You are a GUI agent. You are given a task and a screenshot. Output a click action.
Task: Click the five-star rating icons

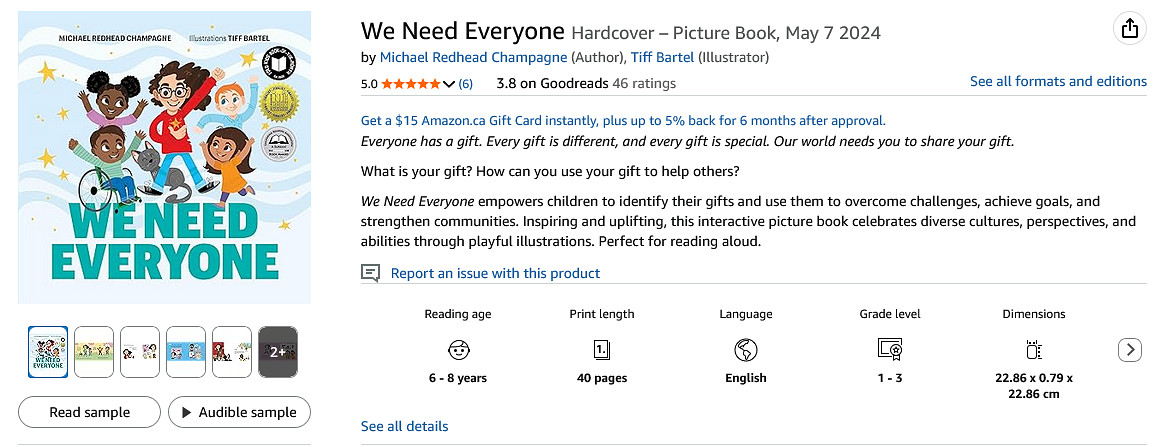[410, 84]
